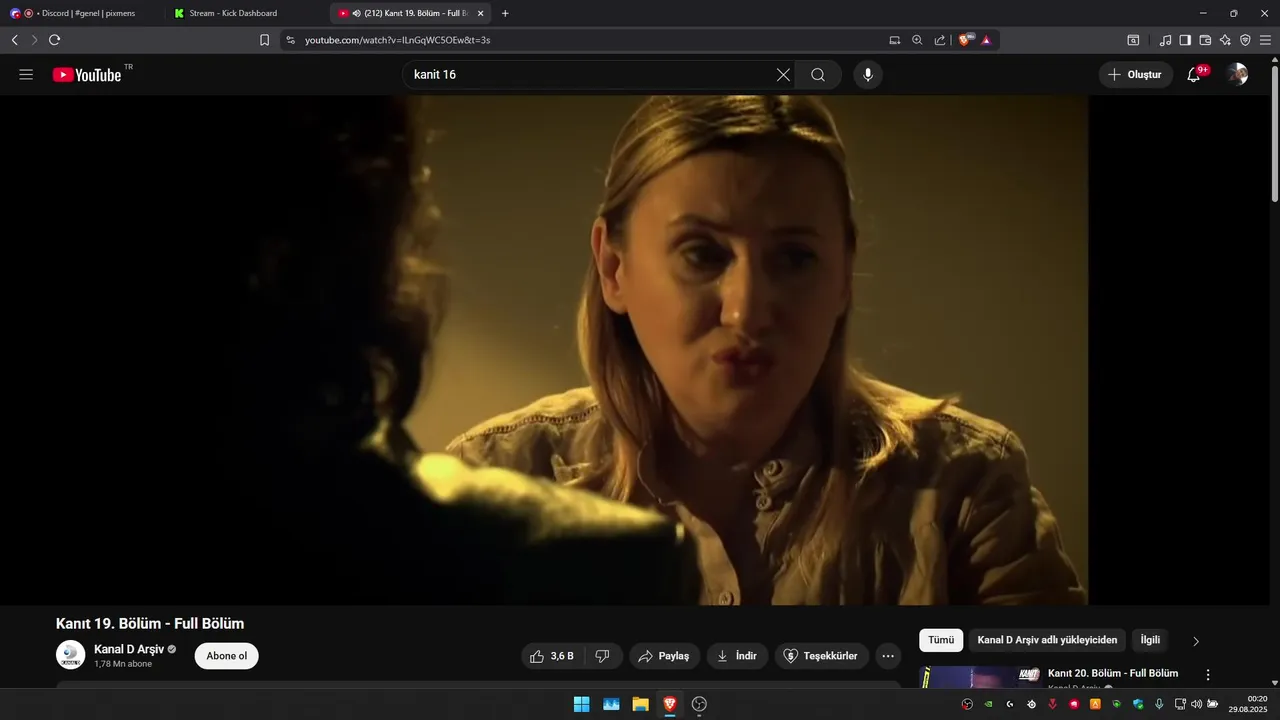1280x720 pixels.
Task: Subscribe with Abone ol button
Action: coord(226,656)
